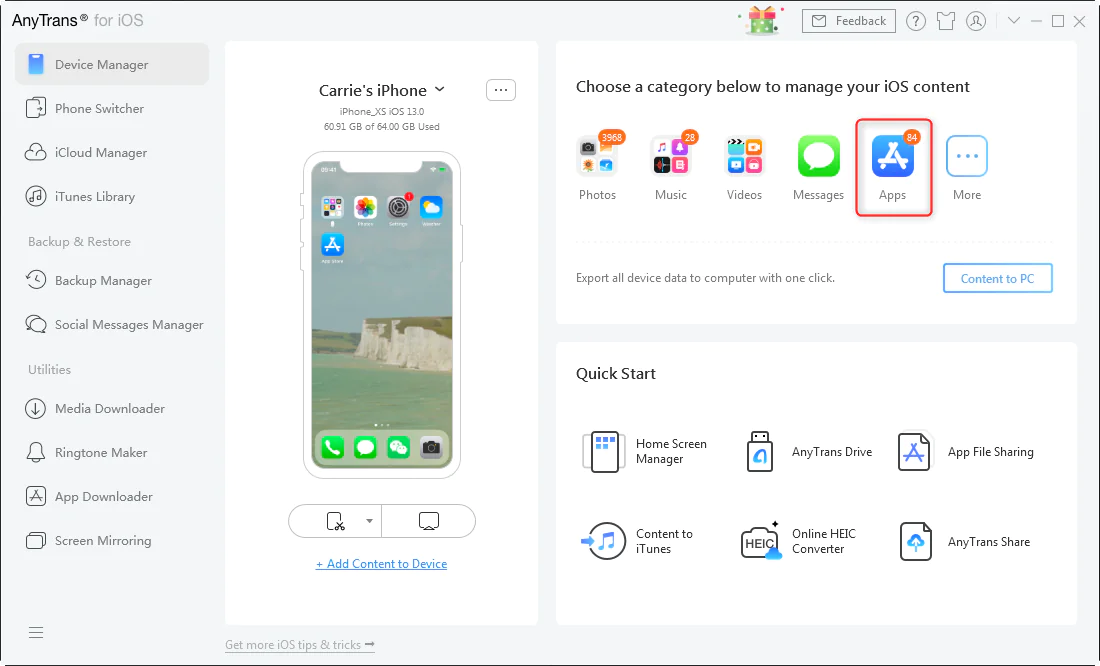The height and width of the screenshot is (666, 1100).
Task: Click the Add Content to Device link
Action: (382, 564)
